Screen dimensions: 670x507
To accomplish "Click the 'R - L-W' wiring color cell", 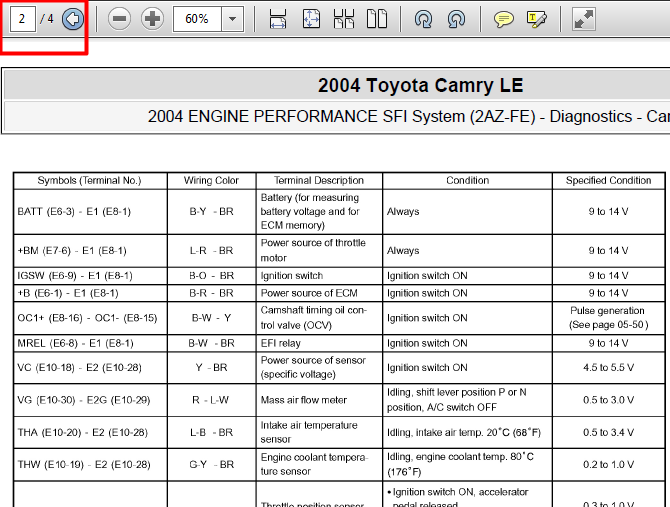I will (211, 400).
